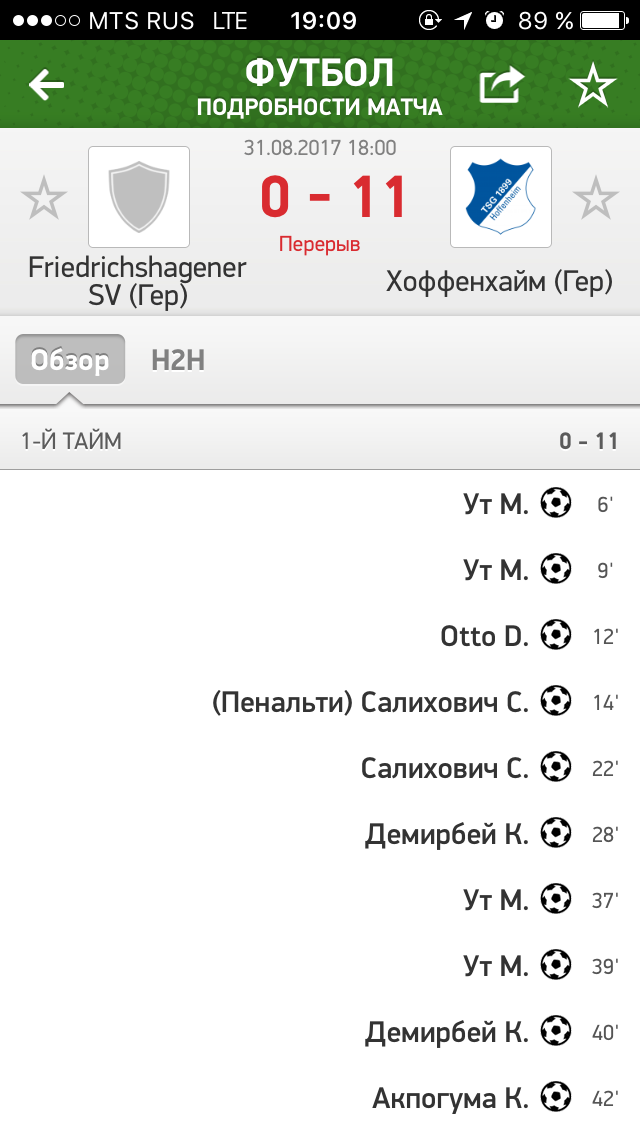The height and width of the screenshot is (1136, 640).
Task: Tap the battery icon in status bar
Action: click(608, 20)
